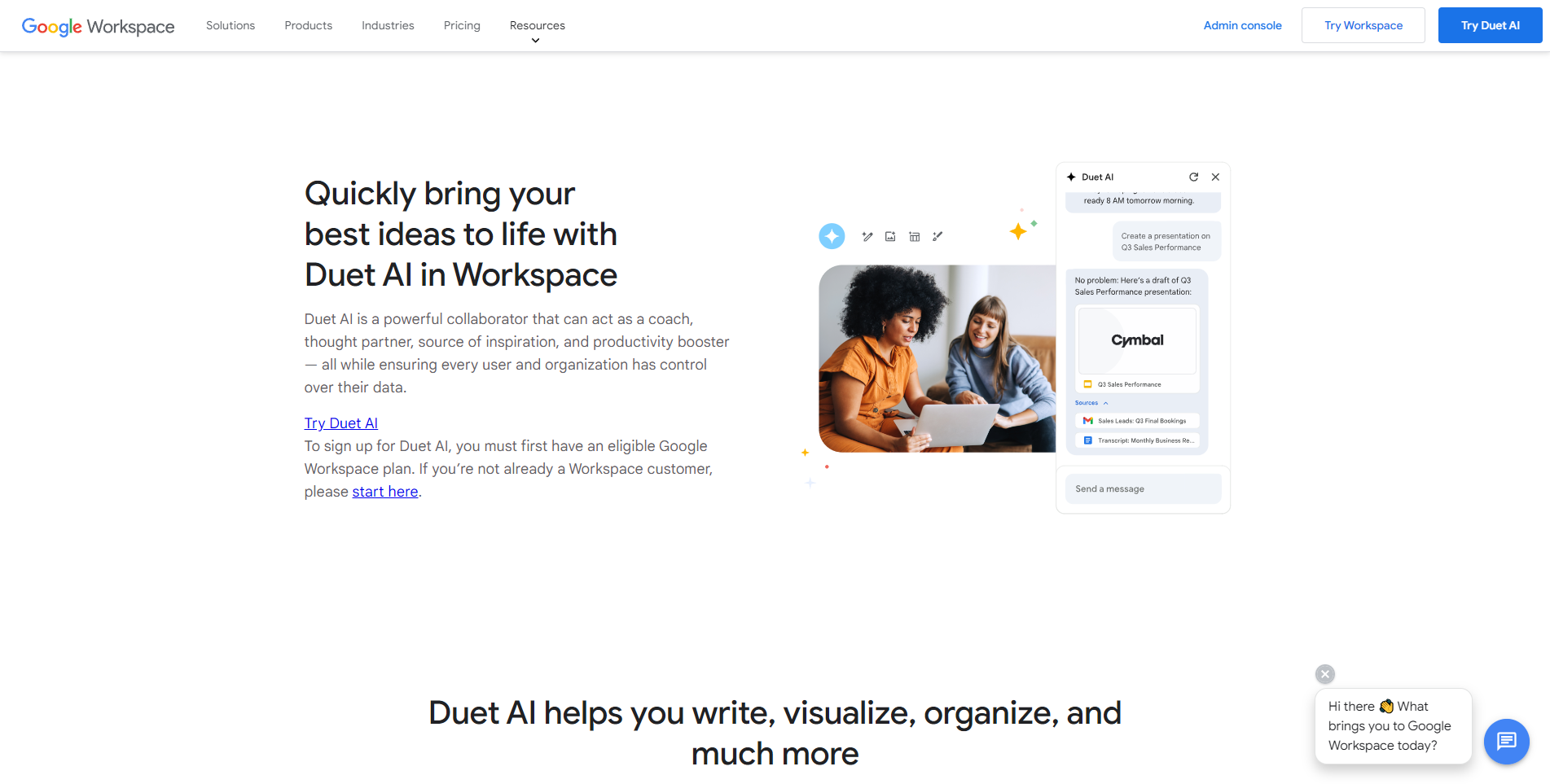Click the No problem draft reply text
This screenshot has height=784, width=1550.
(x=1133, y=286)
